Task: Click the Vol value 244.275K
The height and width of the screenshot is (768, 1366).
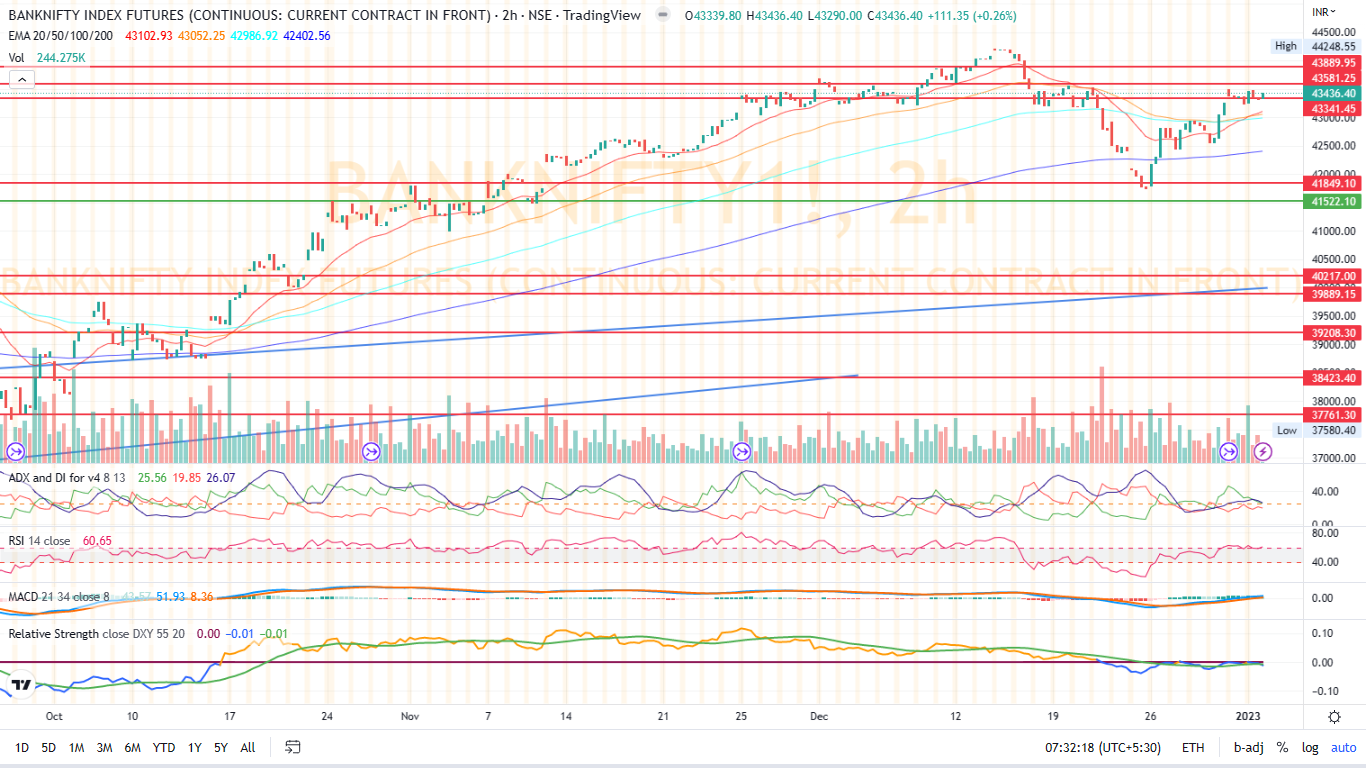Action: tap(61, 58)
